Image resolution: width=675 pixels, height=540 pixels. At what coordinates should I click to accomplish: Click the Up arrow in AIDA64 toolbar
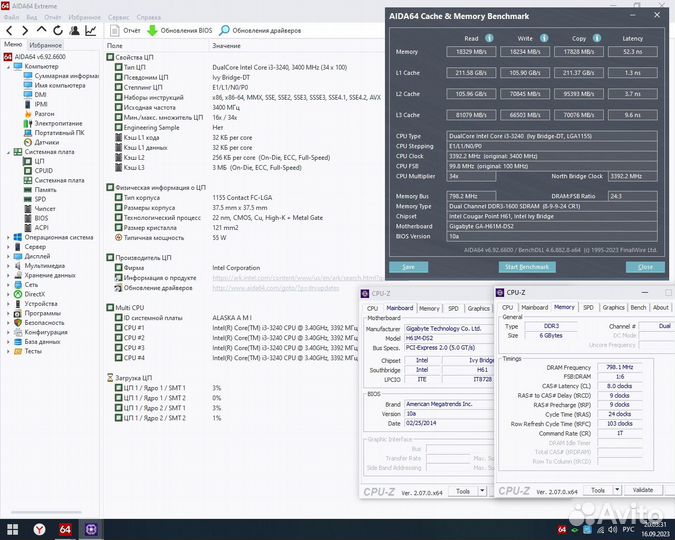[41, 30]
